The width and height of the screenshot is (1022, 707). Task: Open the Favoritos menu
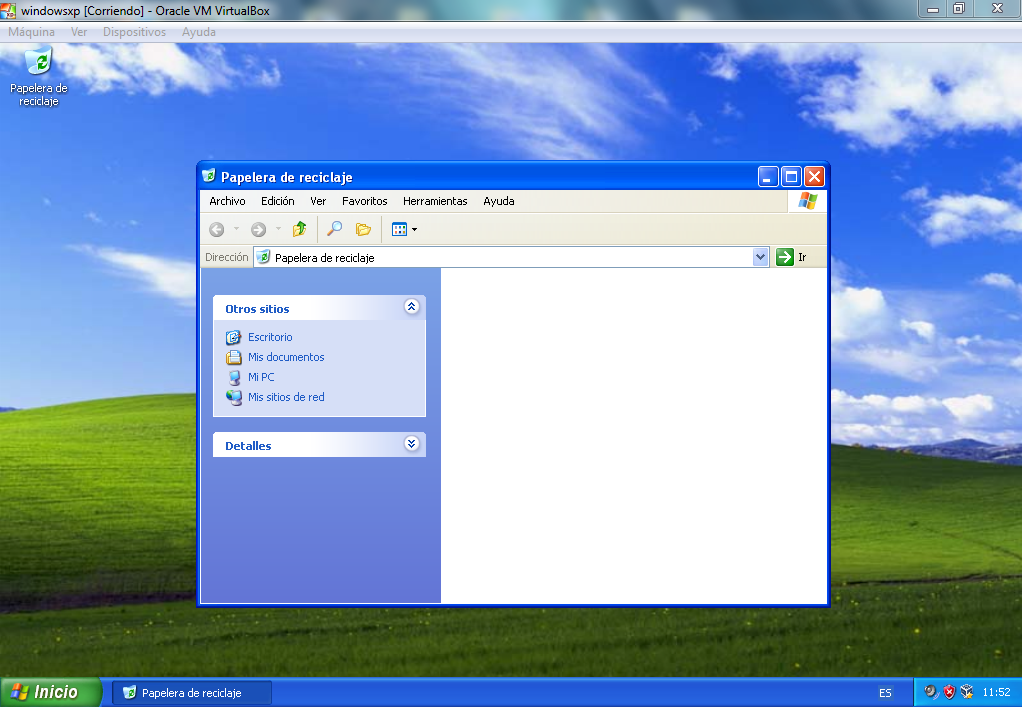point(364,201)
